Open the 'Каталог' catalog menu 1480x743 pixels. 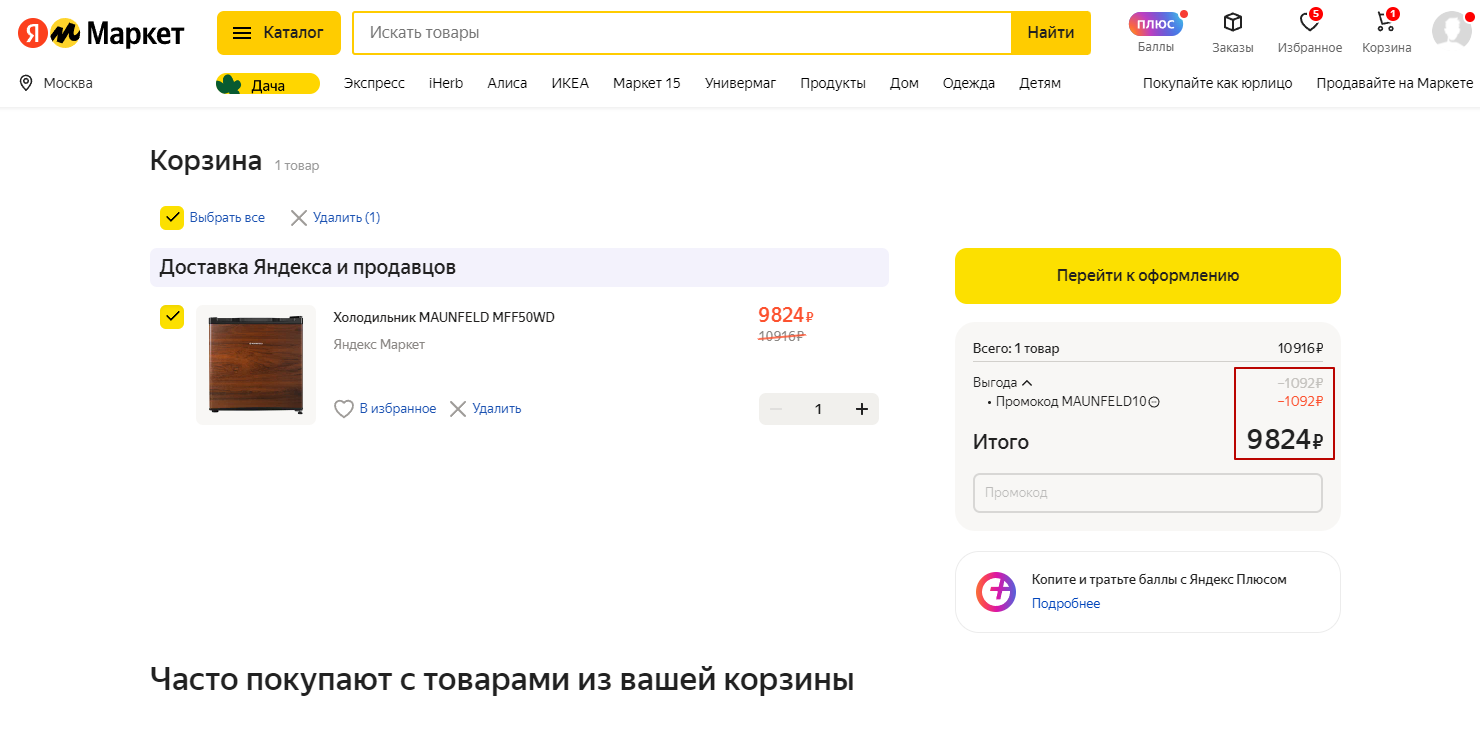pos(278,33)
